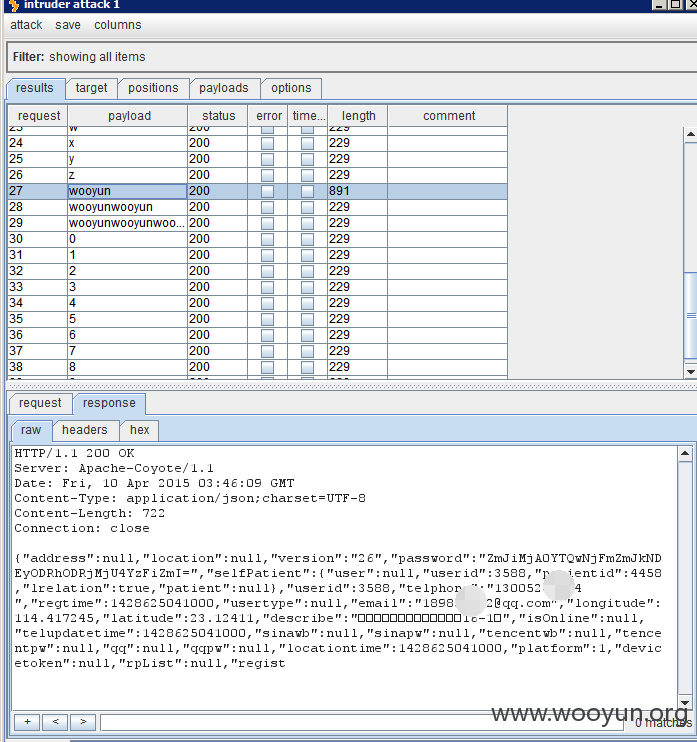Select payload cell 'wooyun' in row 27
Image resolution: width=697 pixels, height=742 pixels.
tap(127, 191)
